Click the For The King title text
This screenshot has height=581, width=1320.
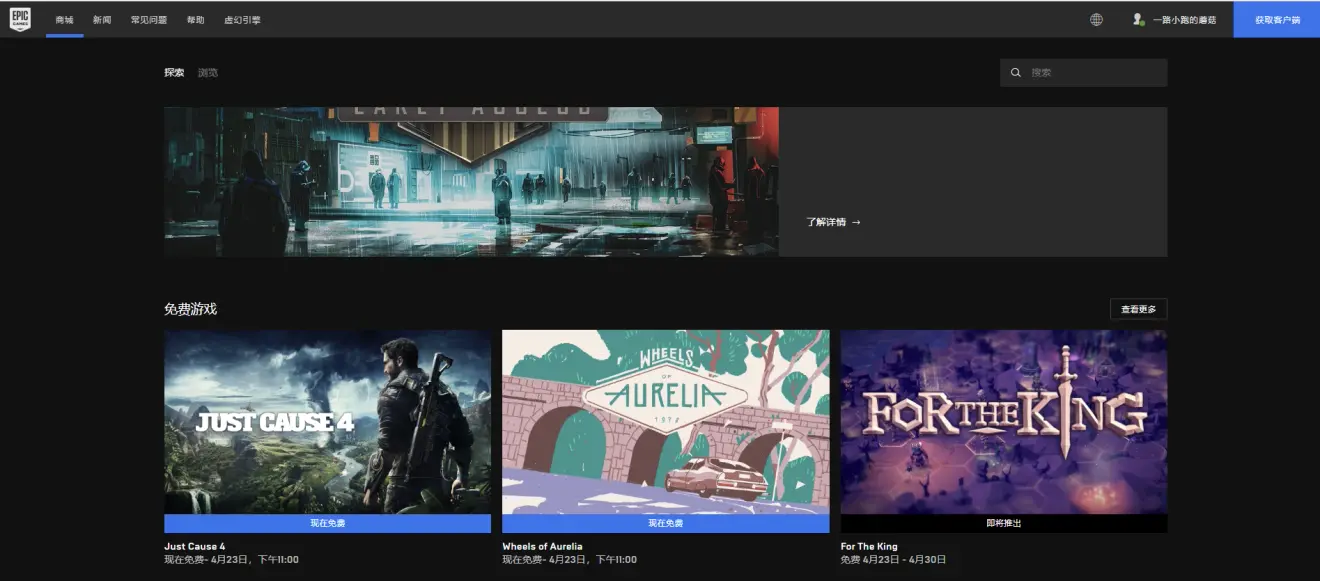(x=869, y=547)
